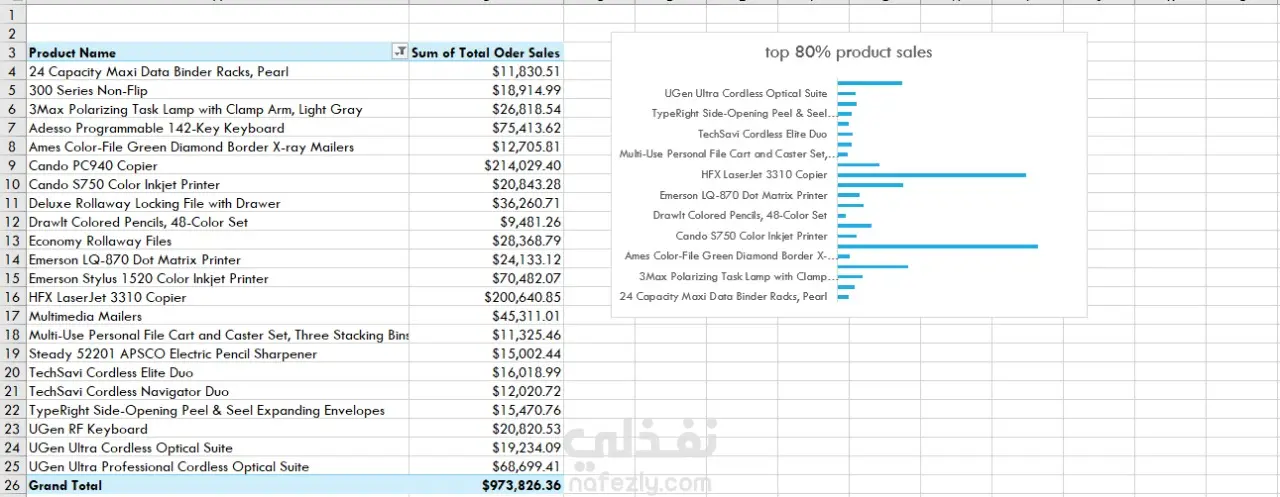Image resolution: width=1280 pixels, height=497 pixels.
Task: Select the Economy Rollaway Files cell
Action: [x=217, y=241]
